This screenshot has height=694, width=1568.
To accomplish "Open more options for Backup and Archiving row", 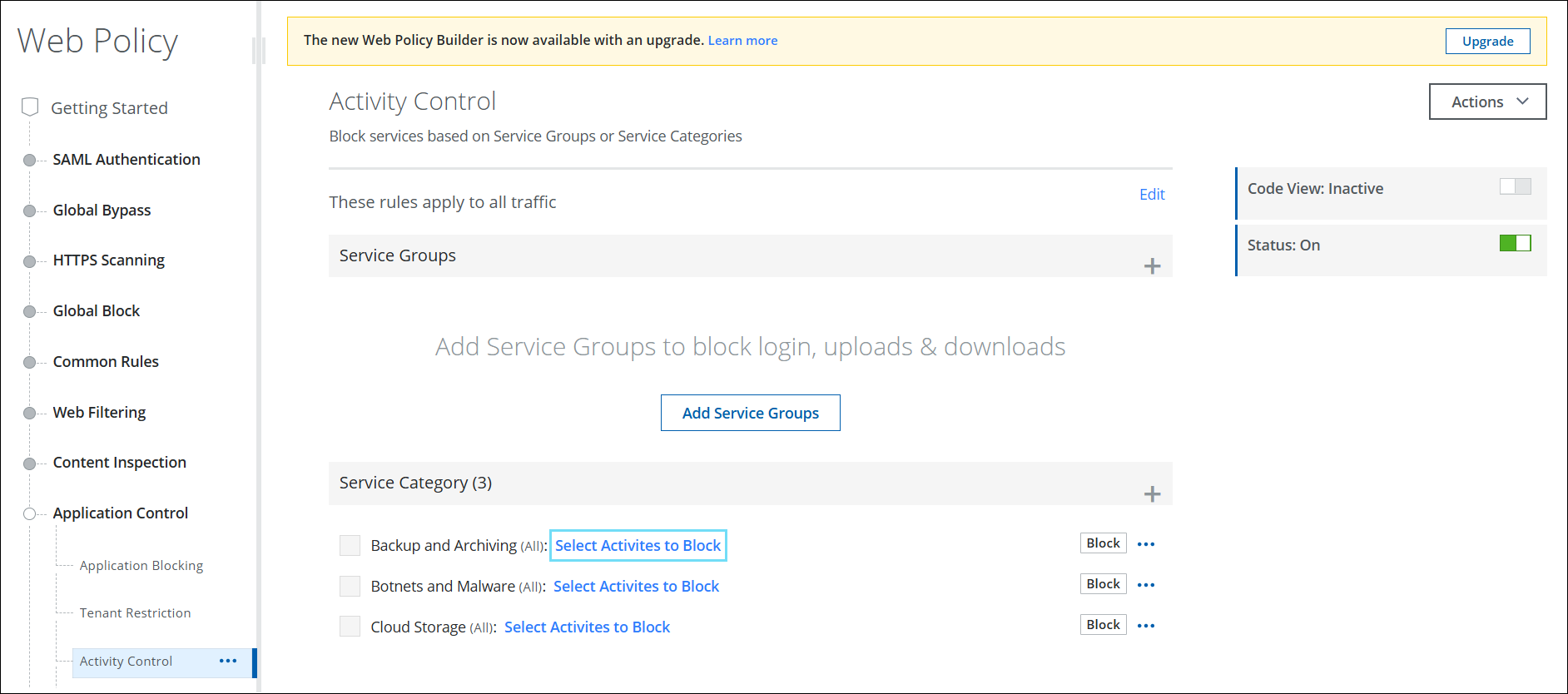I will [1146, 544].
